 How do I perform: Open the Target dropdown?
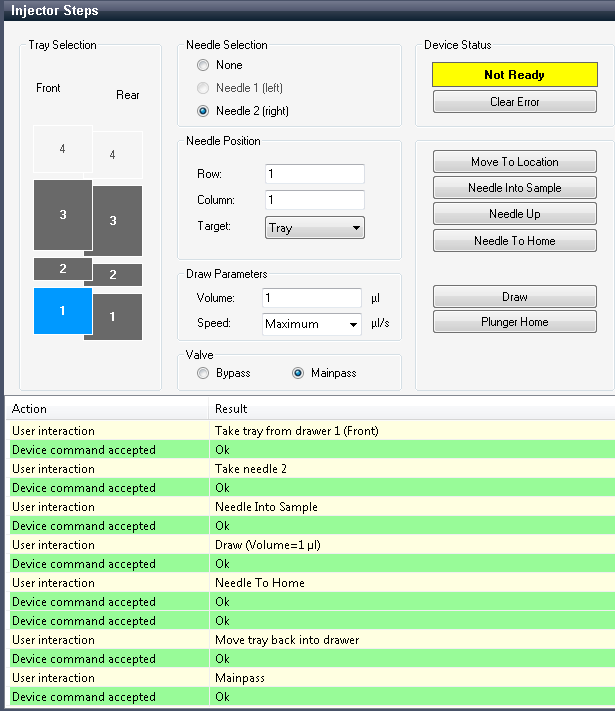tap(314, 228)
